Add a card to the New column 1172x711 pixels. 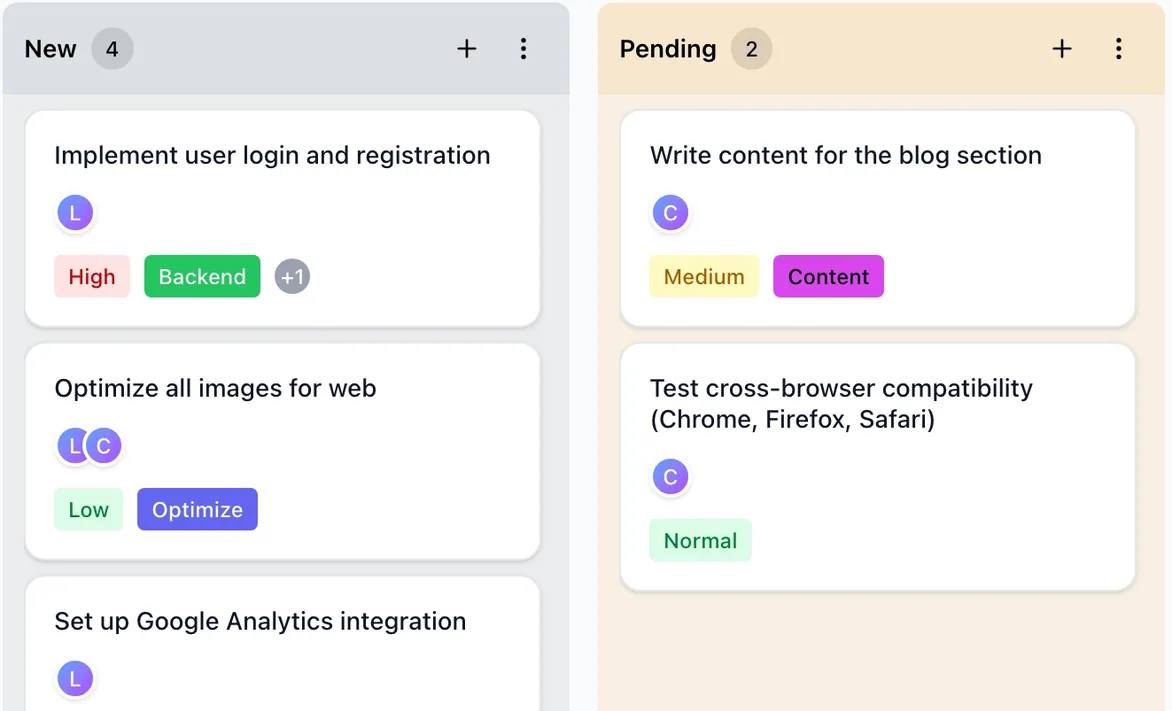pos(466,49)
